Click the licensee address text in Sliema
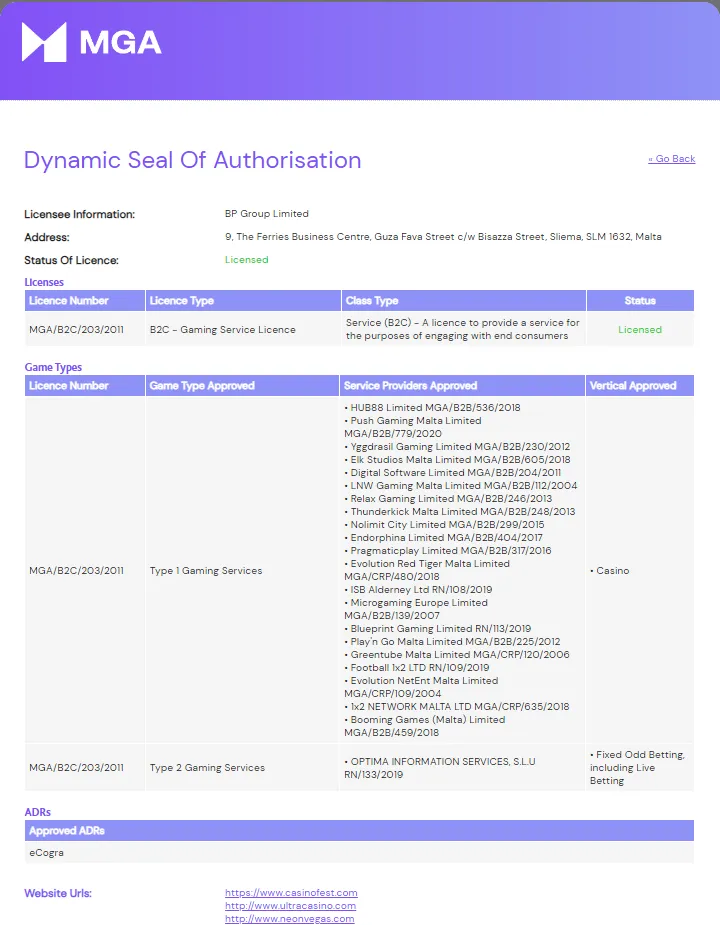The height and width of the screenshot is (925, 720). [443, 237]
